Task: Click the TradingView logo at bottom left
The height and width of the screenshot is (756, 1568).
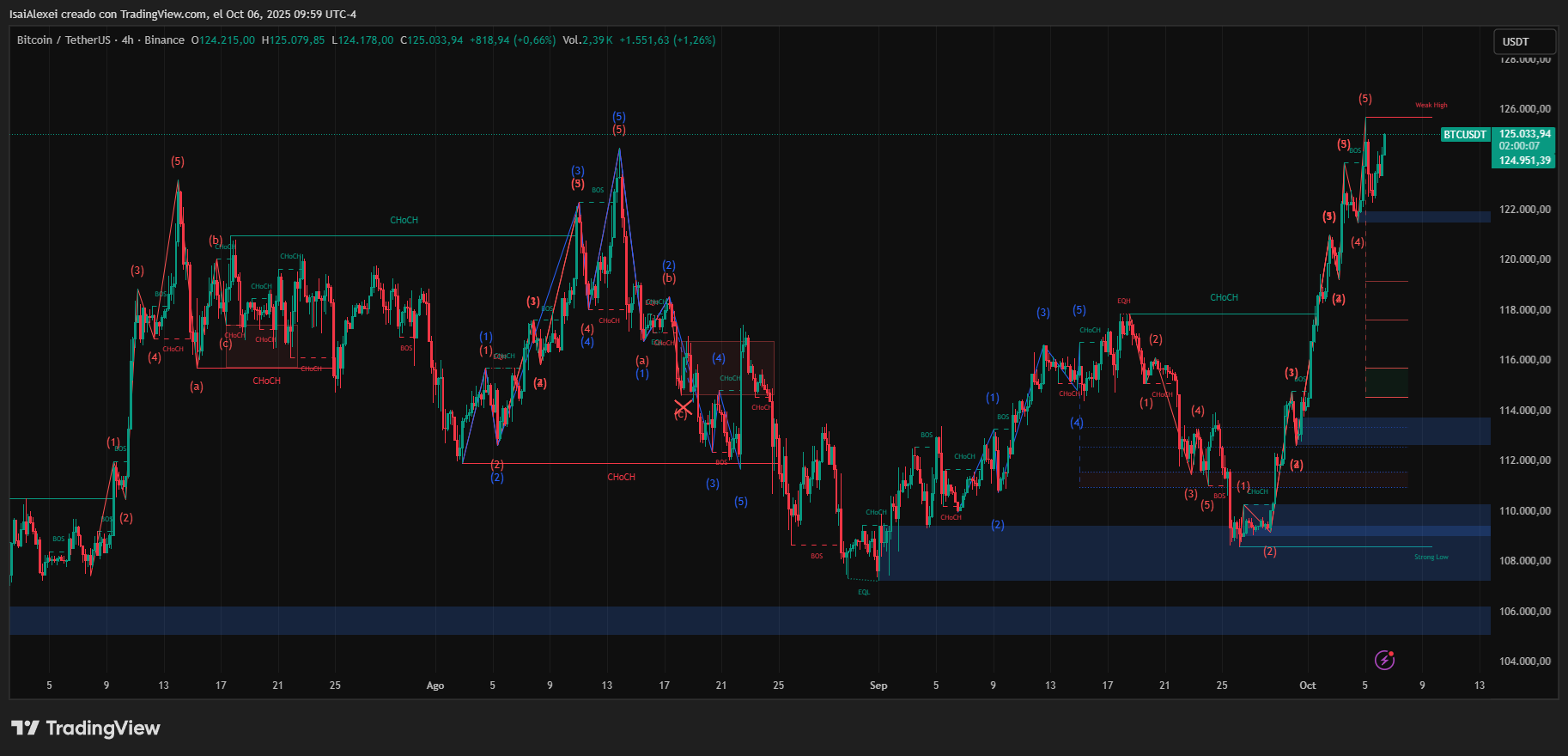Action: click(x=86, y=729)
